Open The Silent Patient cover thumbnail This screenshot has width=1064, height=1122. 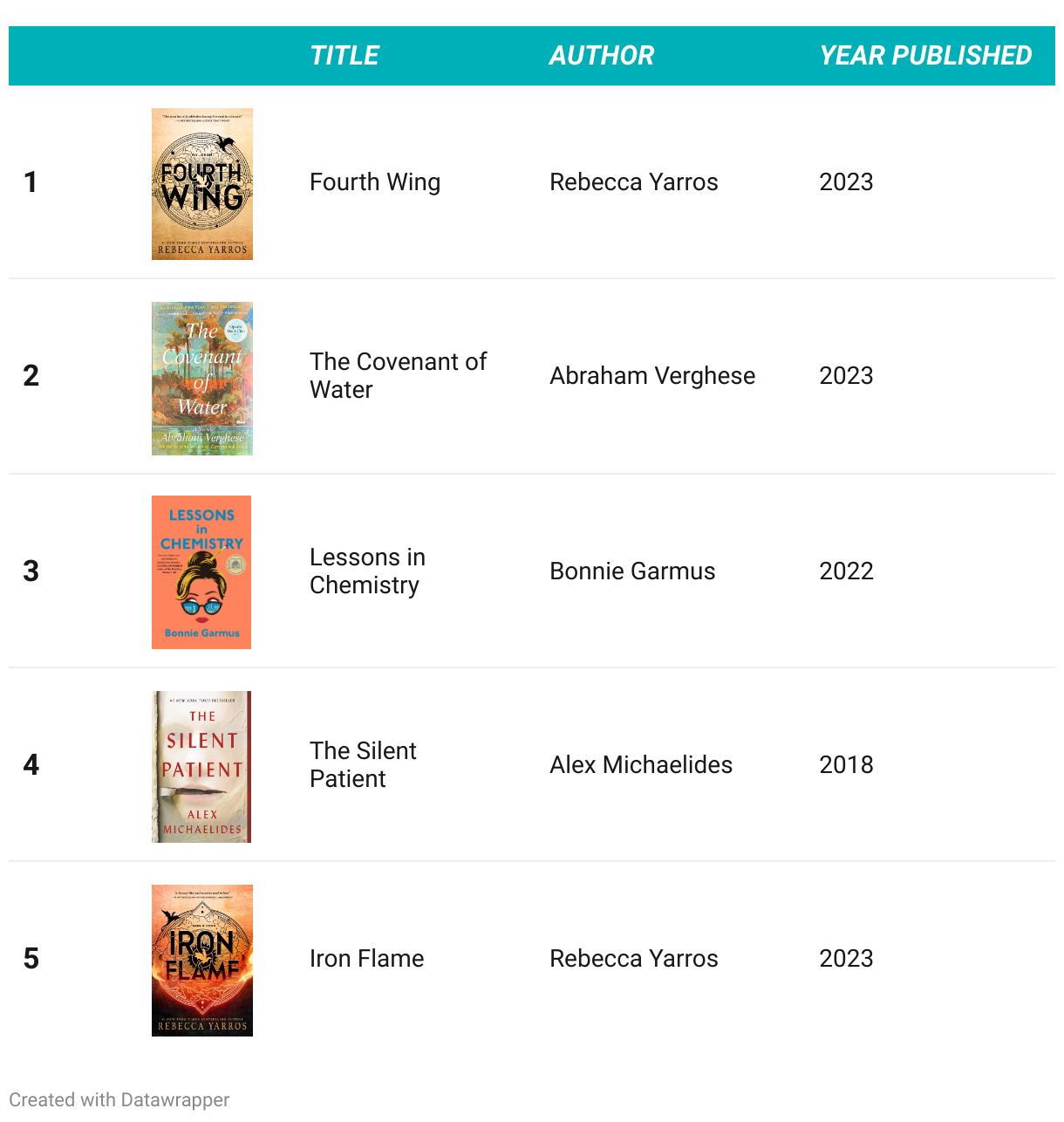click(201, 767)
